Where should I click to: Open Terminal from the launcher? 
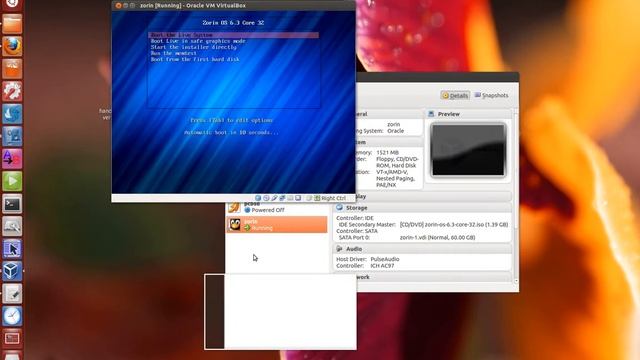click(x=12, y=204)
